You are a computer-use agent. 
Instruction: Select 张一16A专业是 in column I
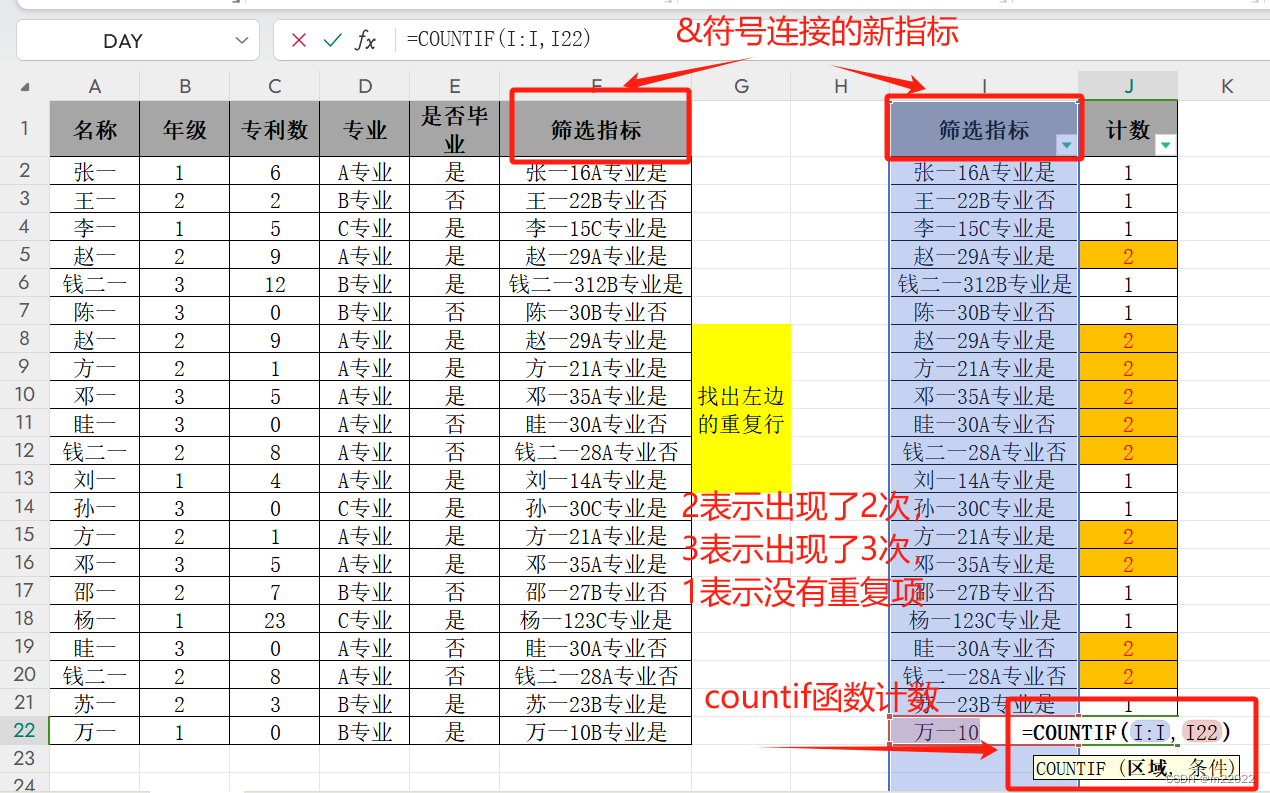(x=984, y=171)
